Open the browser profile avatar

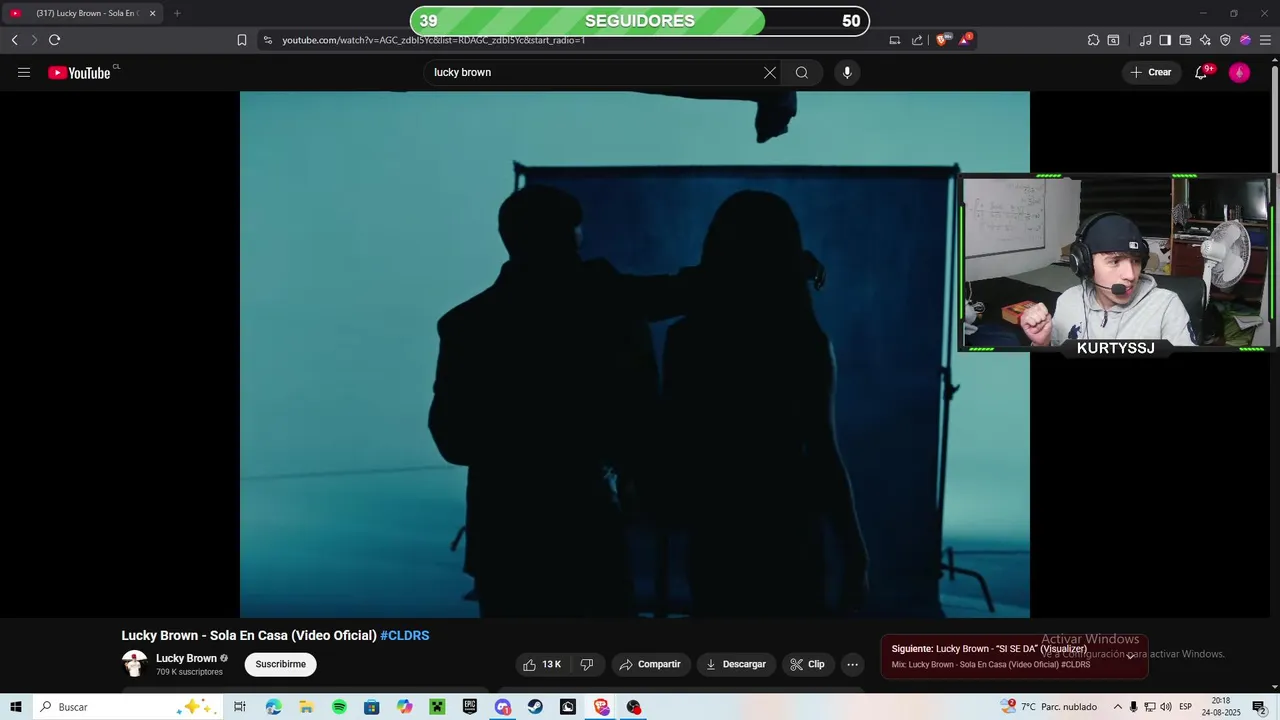click(x=1245, y=40)
